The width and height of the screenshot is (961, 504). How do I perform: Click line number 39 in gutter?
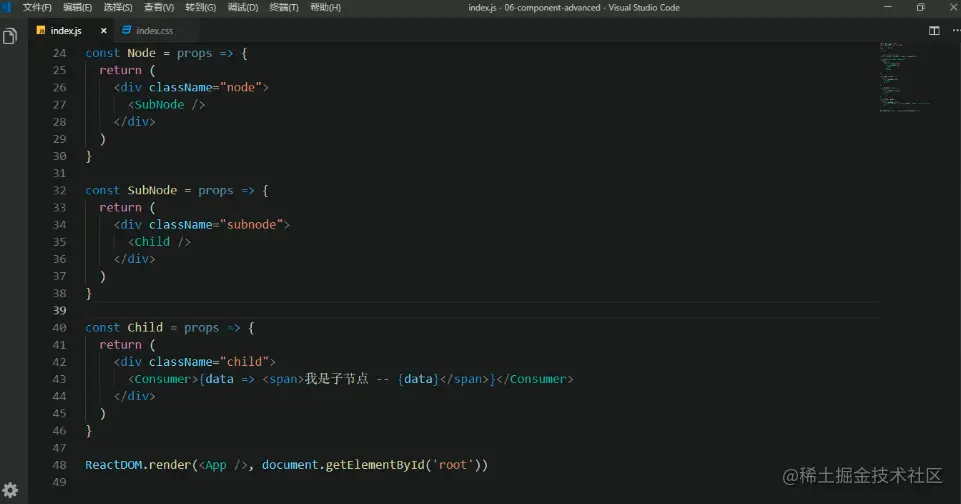pos(59,310)
